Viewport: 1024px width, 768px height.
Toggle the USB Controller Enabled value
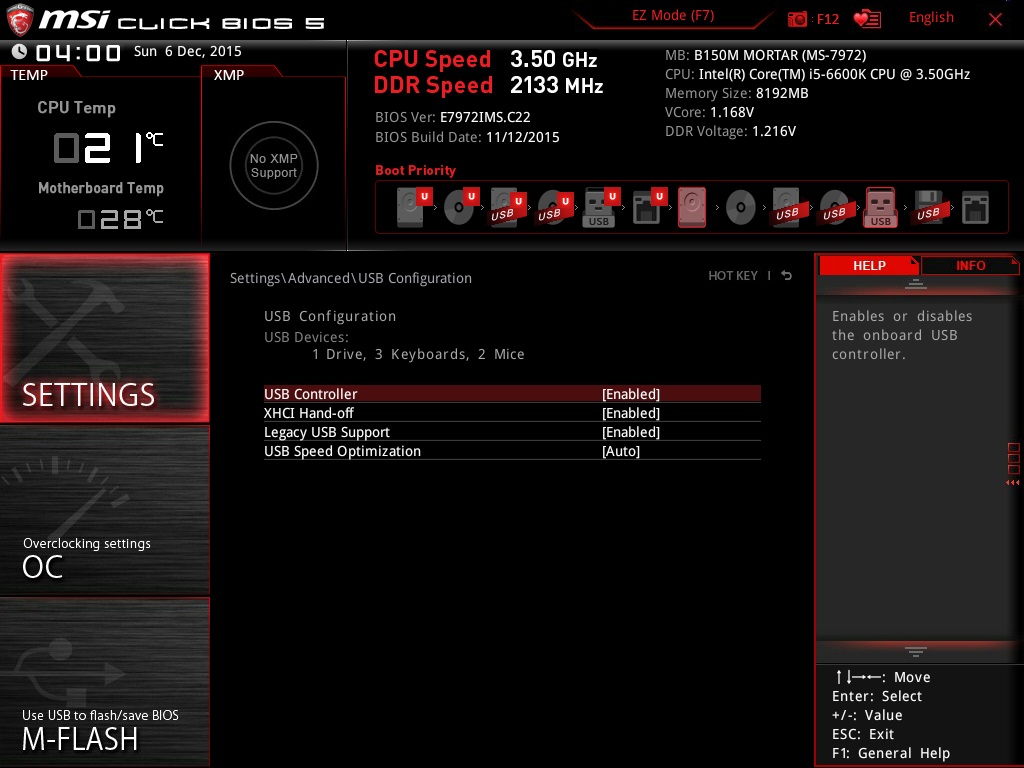(x=630, y=394)
